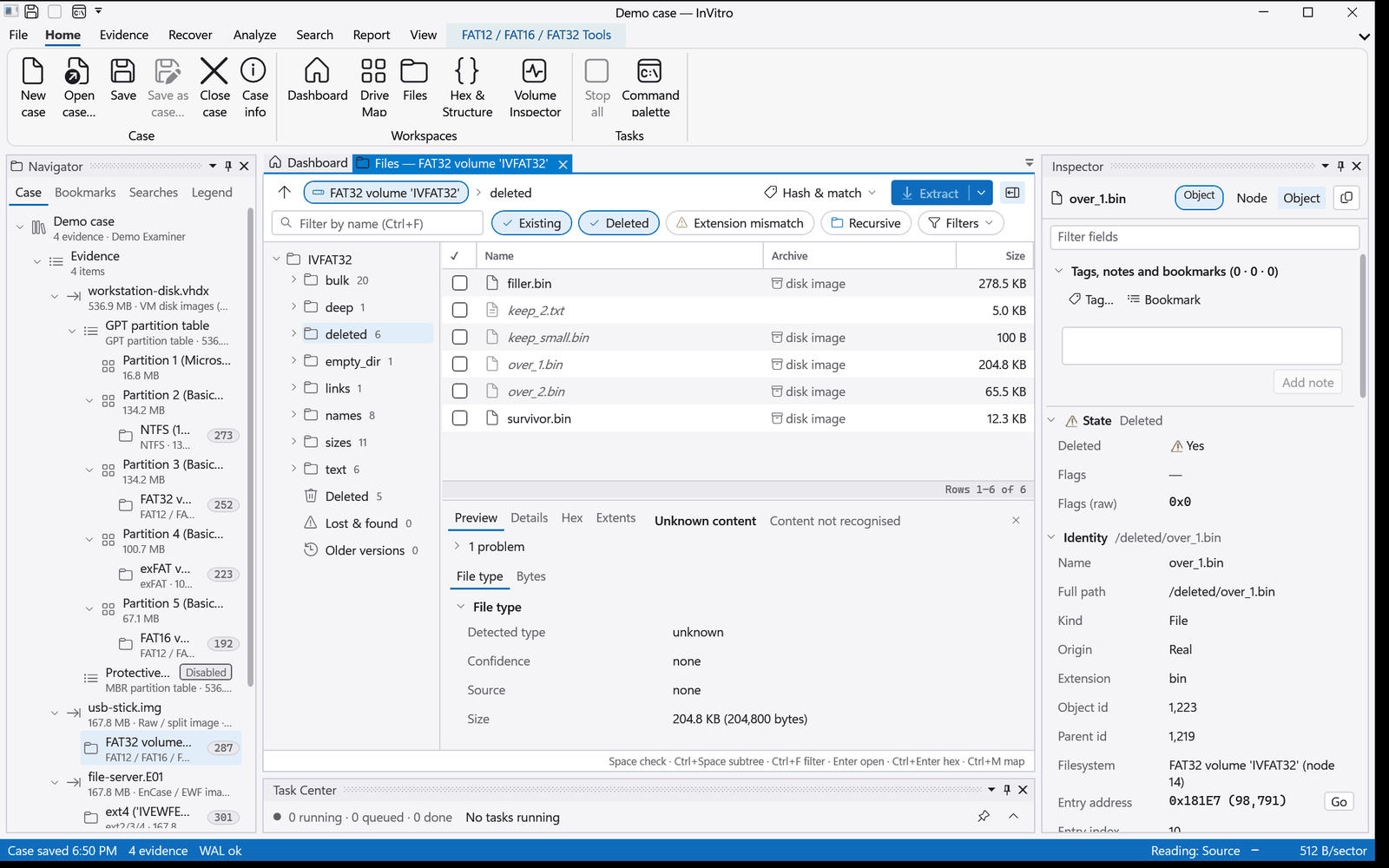Close the preview pane
The image size is (1389, 868).
click(1016, 520)
